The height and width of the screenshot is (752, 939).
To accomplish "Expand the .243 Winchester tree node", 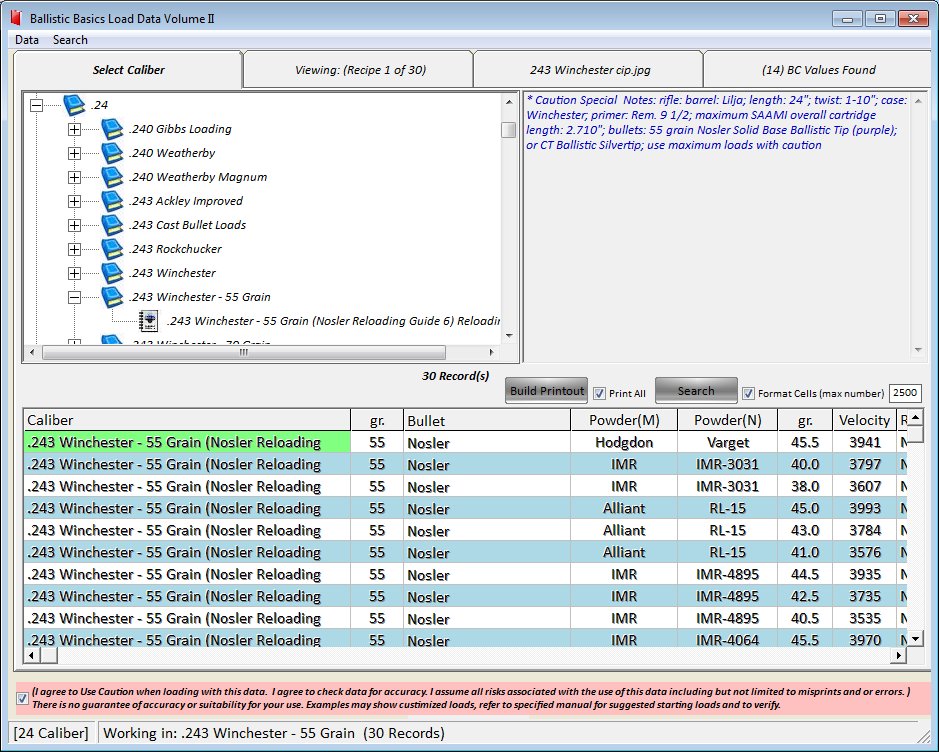I will pyautogui.click(x=74, y=273).
